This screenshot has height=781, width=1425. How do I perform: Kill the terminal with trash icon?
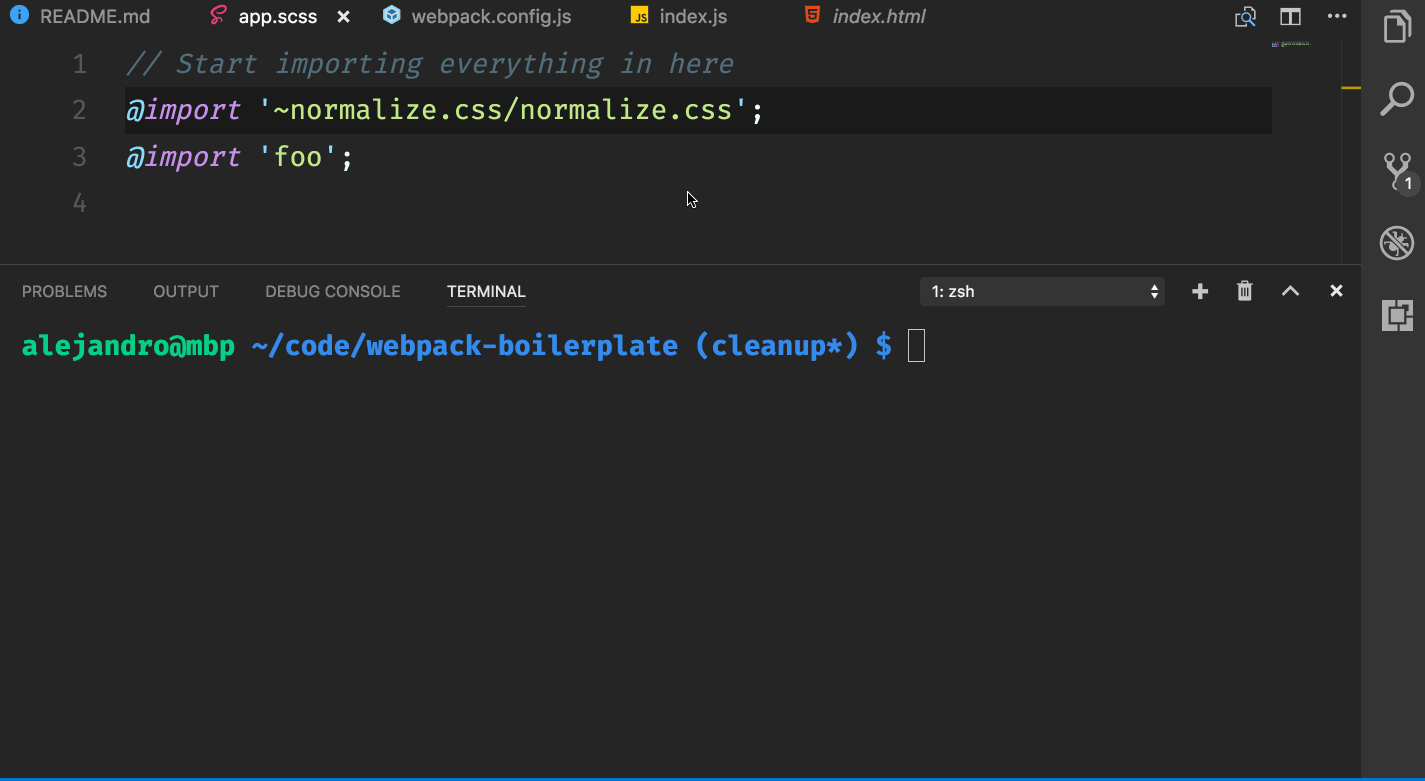click(1245, 291)
